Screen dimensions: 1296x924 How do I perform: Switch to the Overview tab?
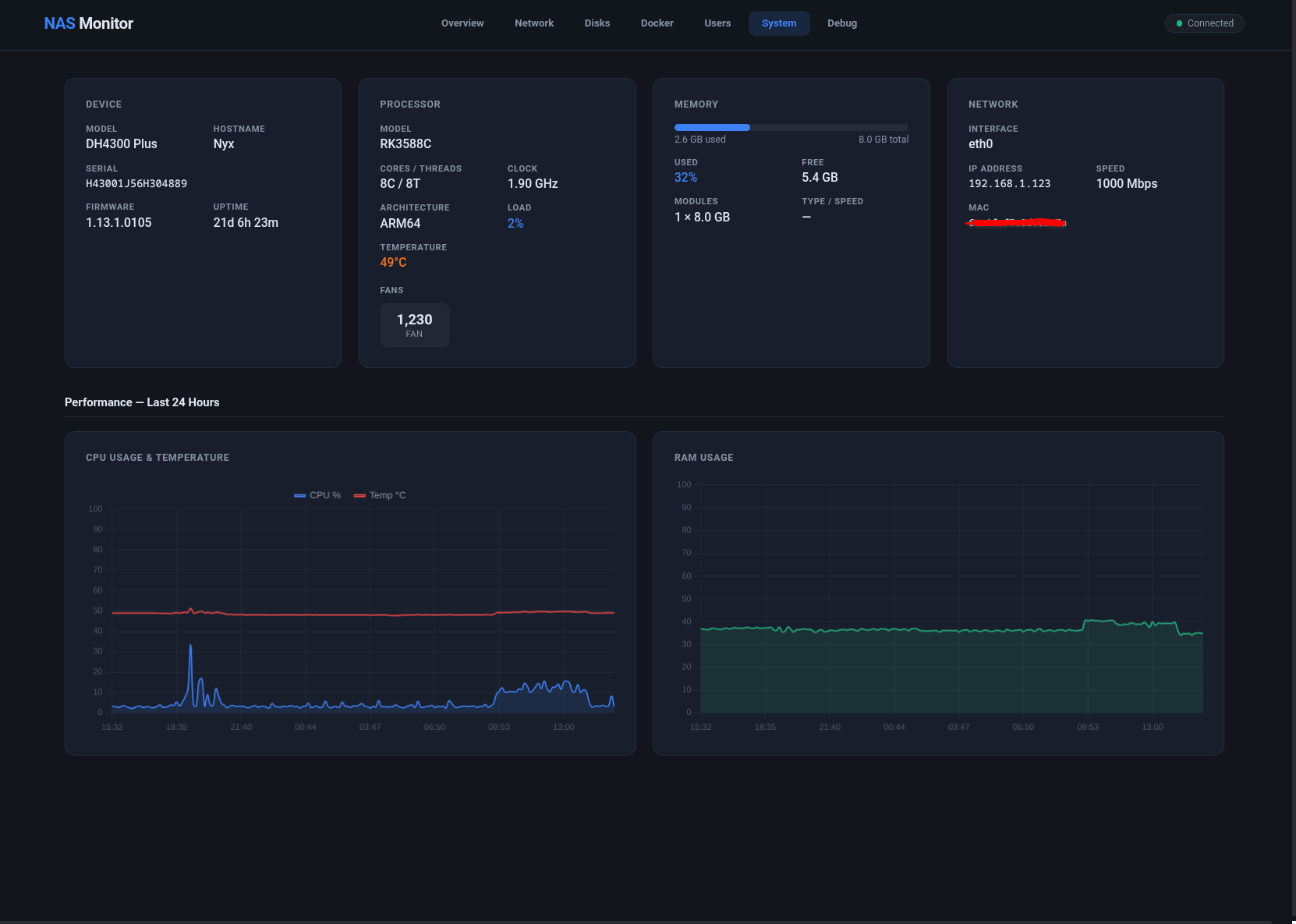coord(462,23)
